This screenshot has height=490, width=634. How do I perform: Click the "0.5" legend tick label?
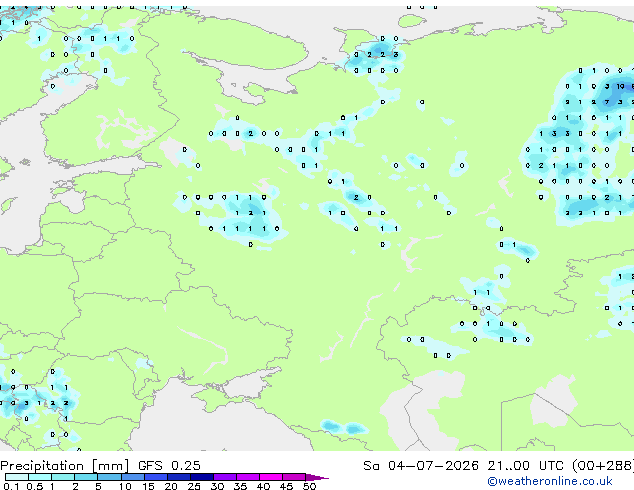tap(35, 486)
